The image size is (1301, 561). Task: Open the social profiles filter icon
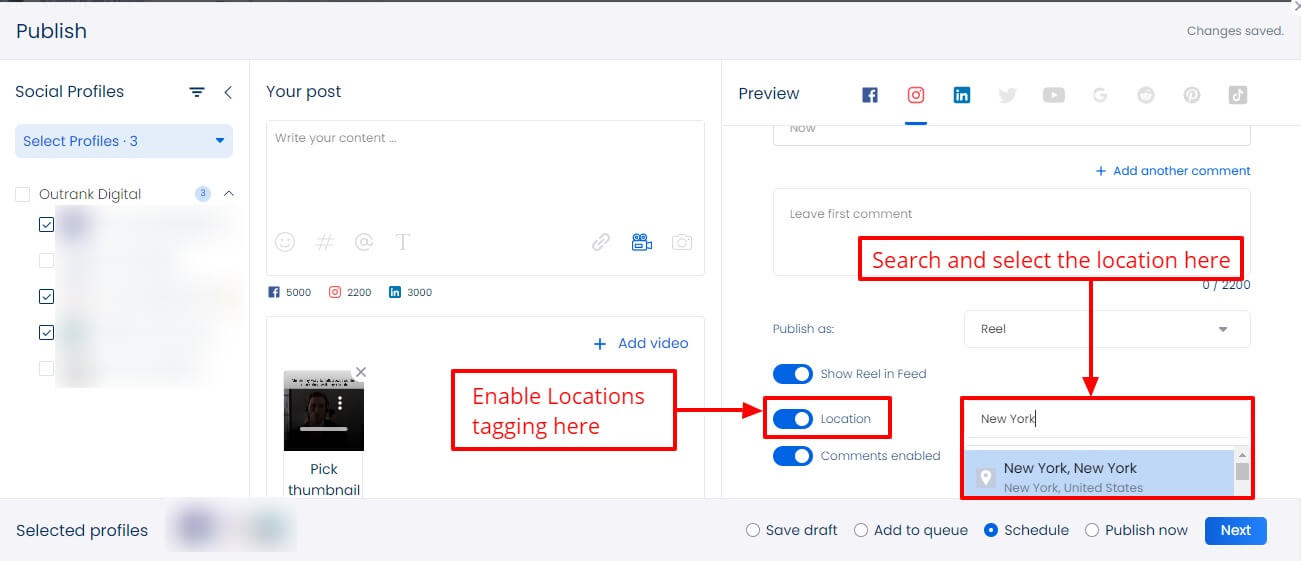coord(197,92)
